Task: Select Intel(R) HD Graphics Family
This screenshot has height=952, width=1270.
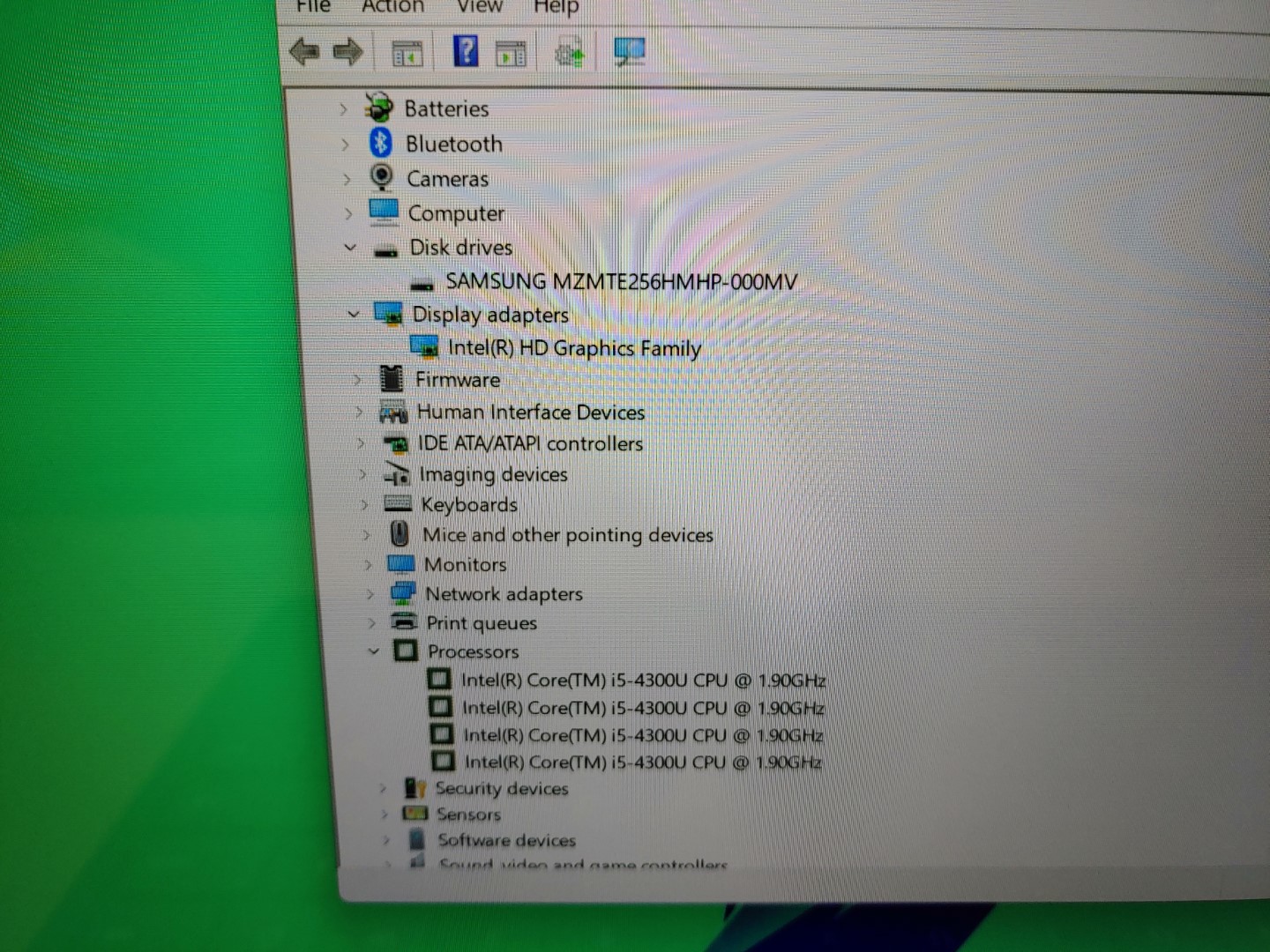Action: click(574, 347)
